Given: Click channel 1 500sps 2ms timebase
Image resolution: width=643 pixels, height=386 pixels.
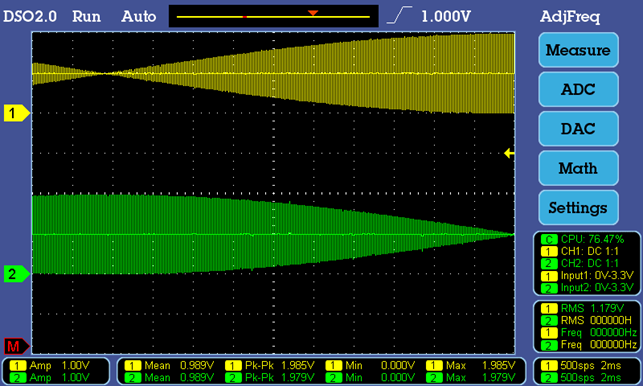Looking at the screenshot, I should click(x=591, y=365).
